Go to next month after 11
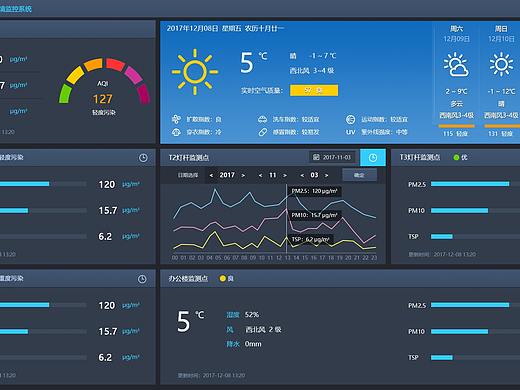The image size is (520, 390). tap(285, 175)
